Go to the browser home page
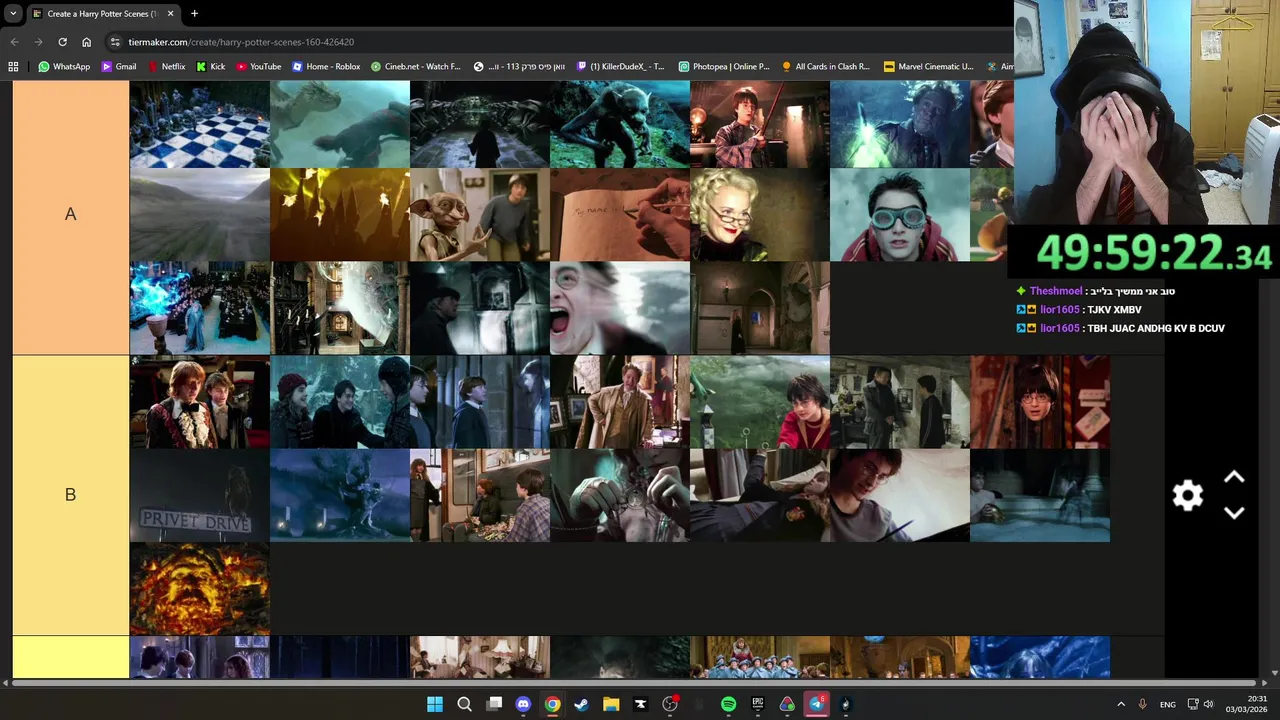This screenshot has width=1280, height=720. point(86,42)
